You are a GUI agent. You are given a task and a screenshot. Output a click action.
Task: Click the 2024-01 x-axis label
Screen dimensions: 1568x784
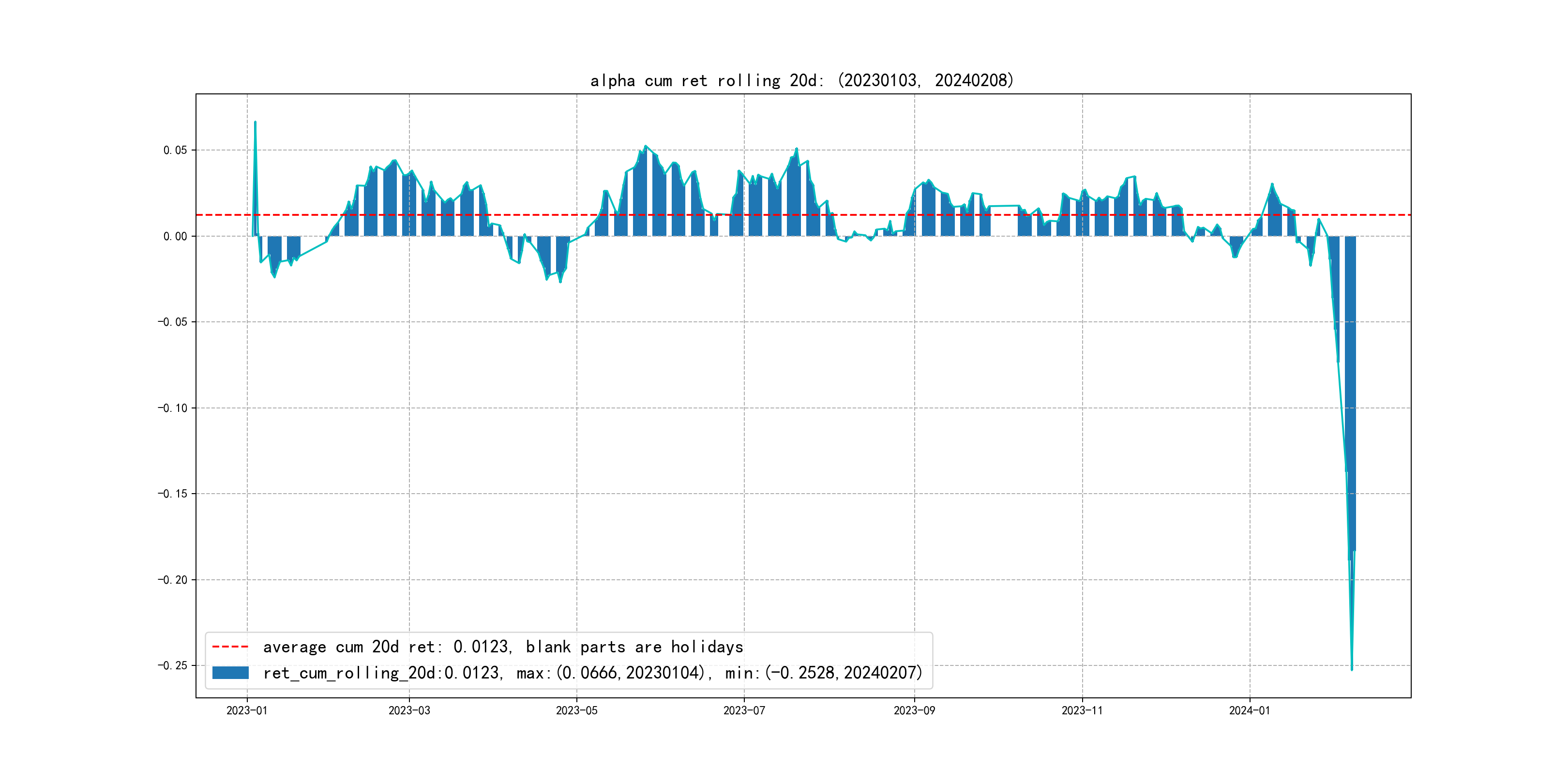coord(1249,710)
